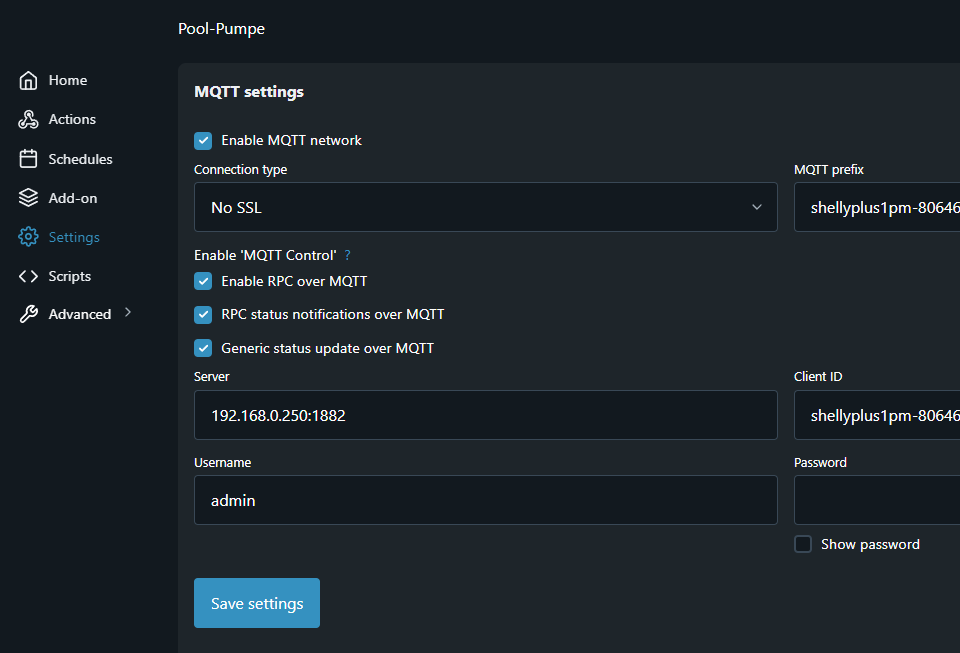Disable the Enable MQTT network checkbox
This screenshot has width=960, height=653.
[203, 141]
